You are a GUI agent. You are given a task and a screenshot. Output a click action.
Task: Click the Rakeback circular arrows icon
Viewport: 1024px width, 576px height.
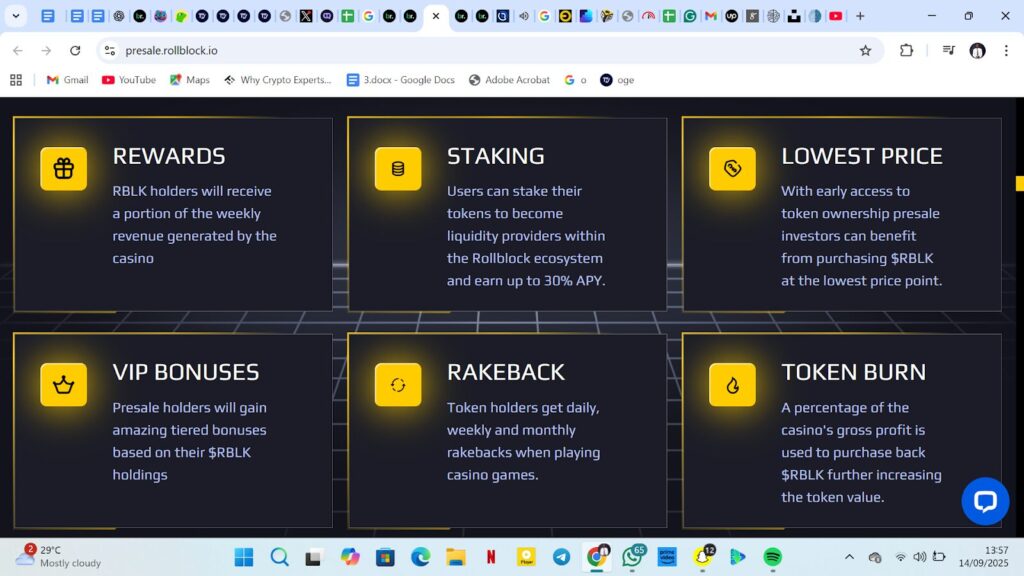pyautogui.click(x=398, y=385)
